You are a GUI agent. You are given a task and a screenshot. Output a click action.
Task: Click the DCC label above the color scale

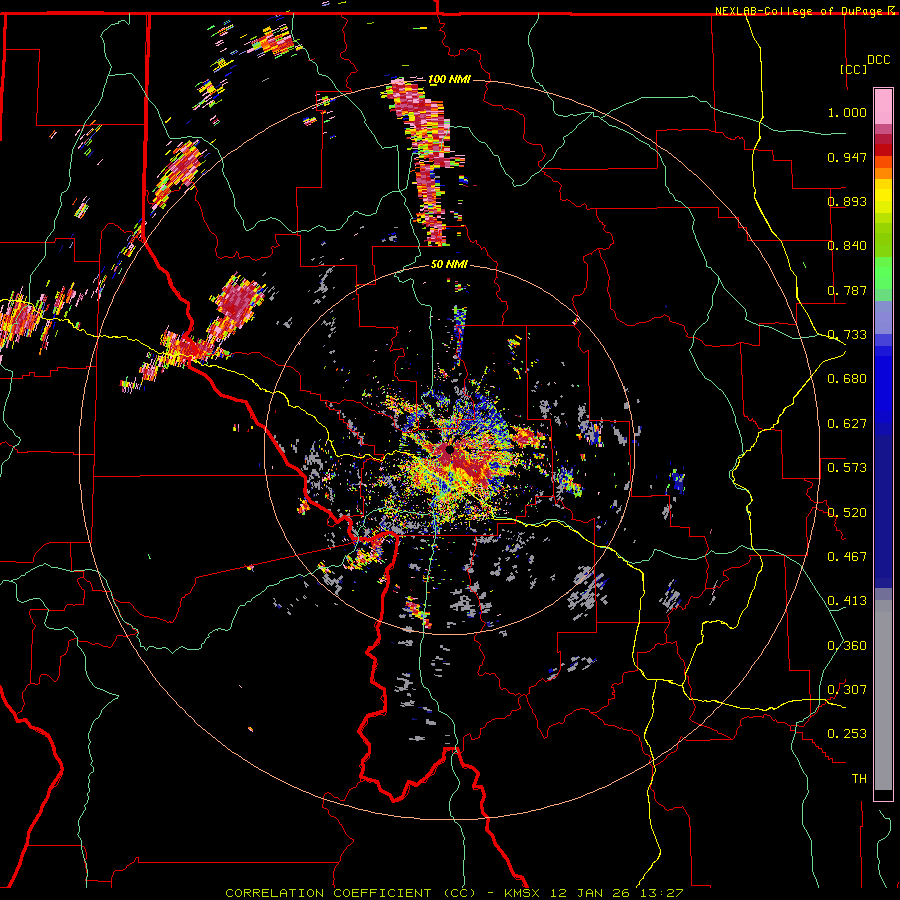878,60
